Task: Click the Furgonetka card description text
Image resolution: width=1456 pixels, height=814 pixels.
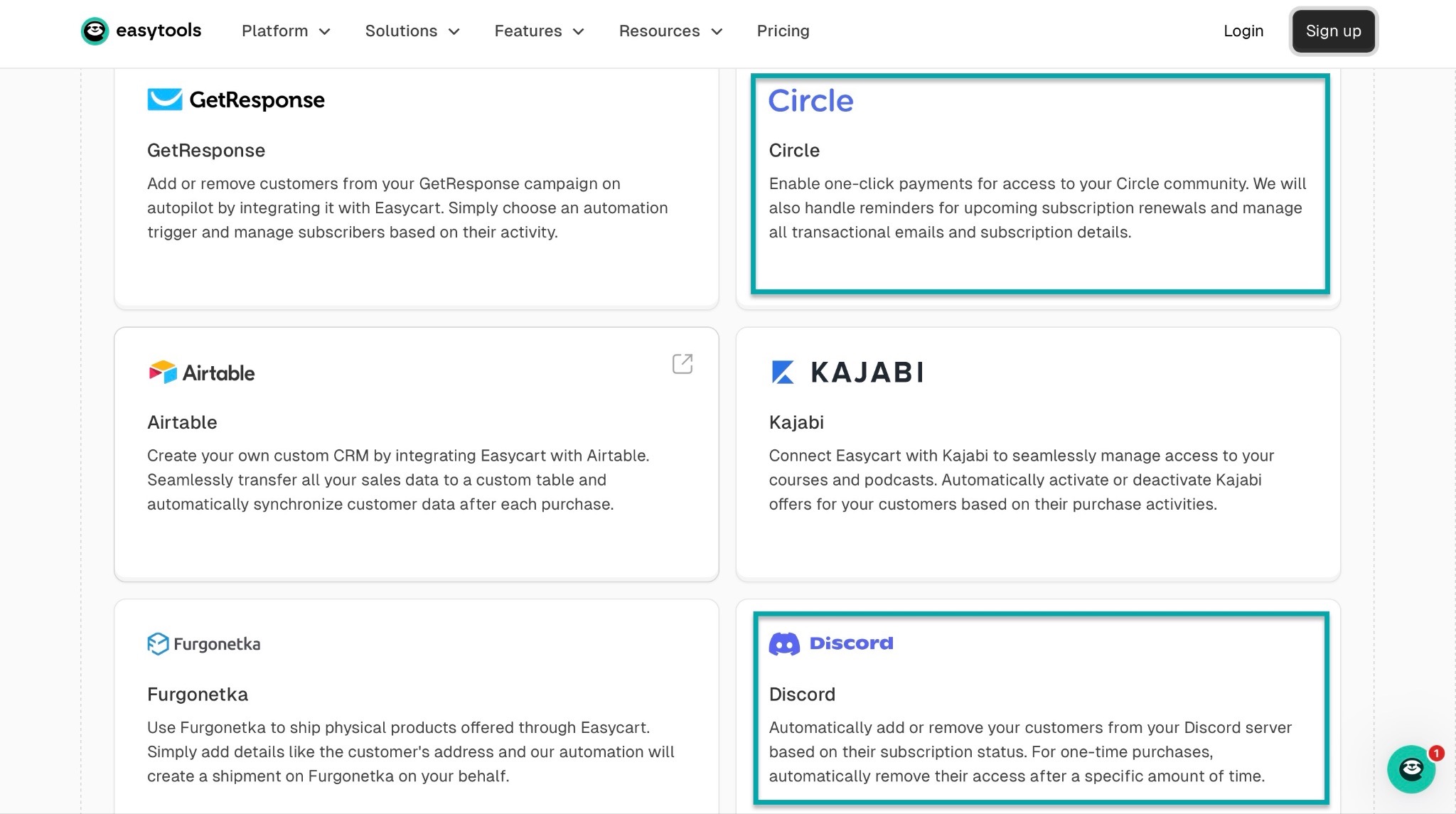Action: point(410,751)
